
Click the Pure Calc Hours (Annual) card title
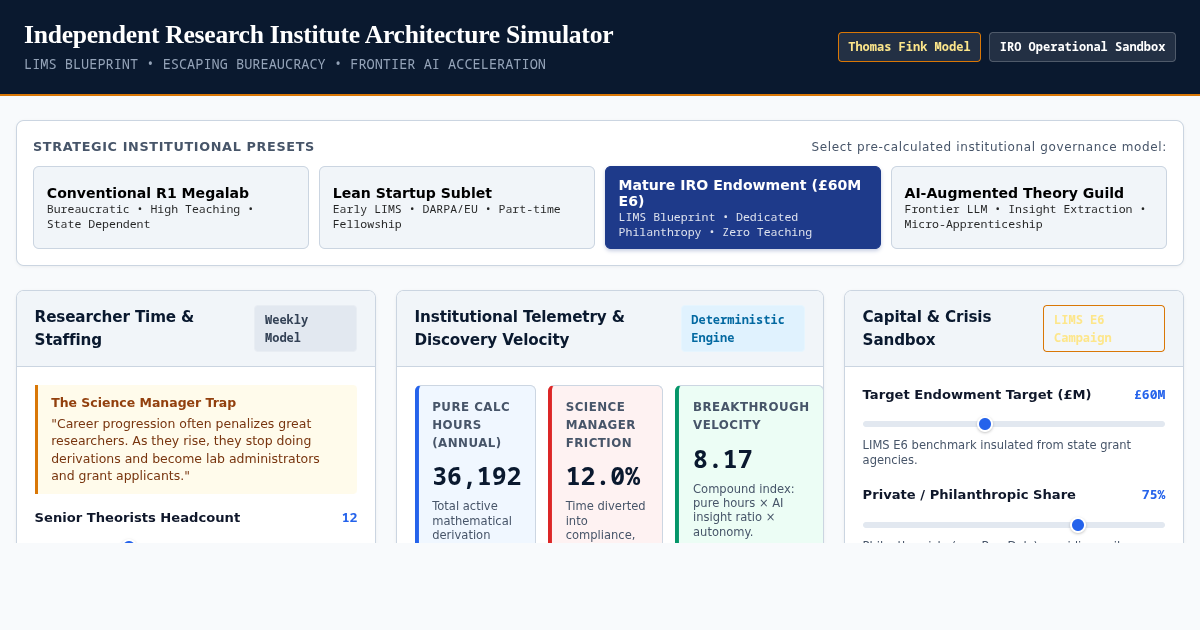pyautogui.click(x=471, y=425)
